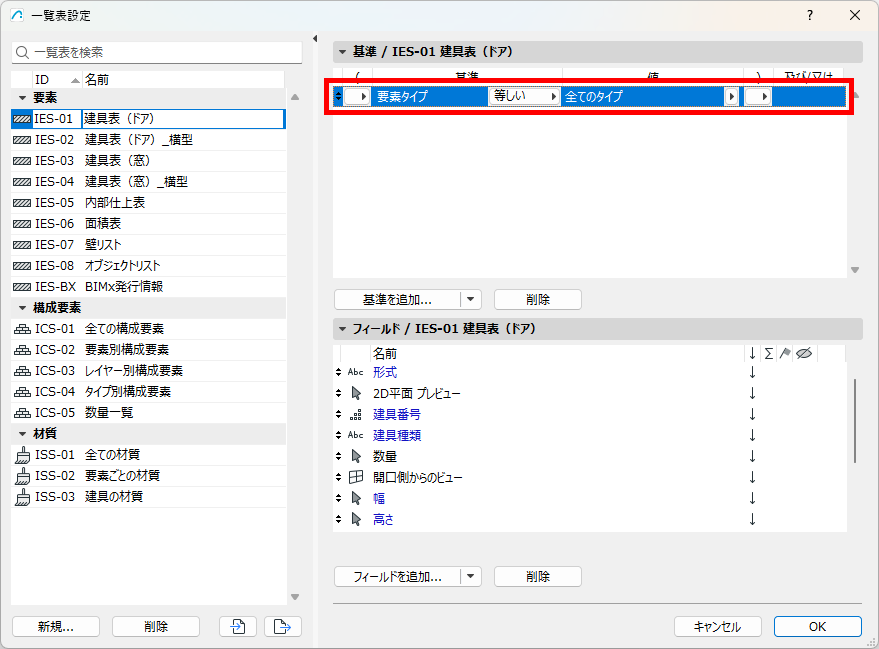
Task: Toggle sort order arrow for 建具種類 field
Action: click(752, 435)
